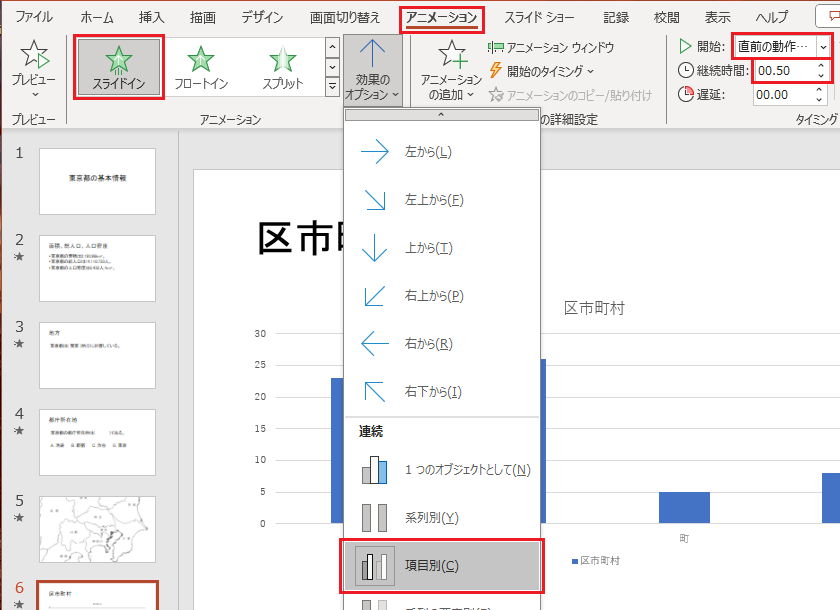Increase the duration value with spinner
The image size is (840, 610).
(821, 66)
